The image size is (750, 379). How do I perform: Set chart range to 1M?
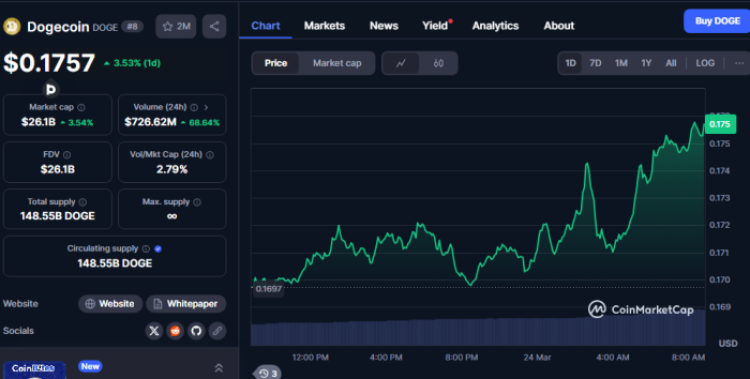(621, 63)
